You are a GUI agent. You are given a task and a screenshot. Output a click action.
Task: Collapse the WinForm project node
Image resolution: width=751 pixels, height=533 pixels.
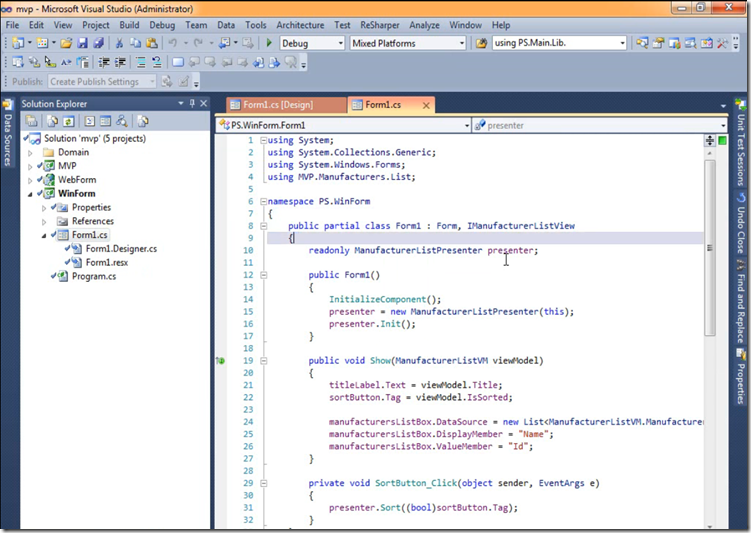(30, 194)
